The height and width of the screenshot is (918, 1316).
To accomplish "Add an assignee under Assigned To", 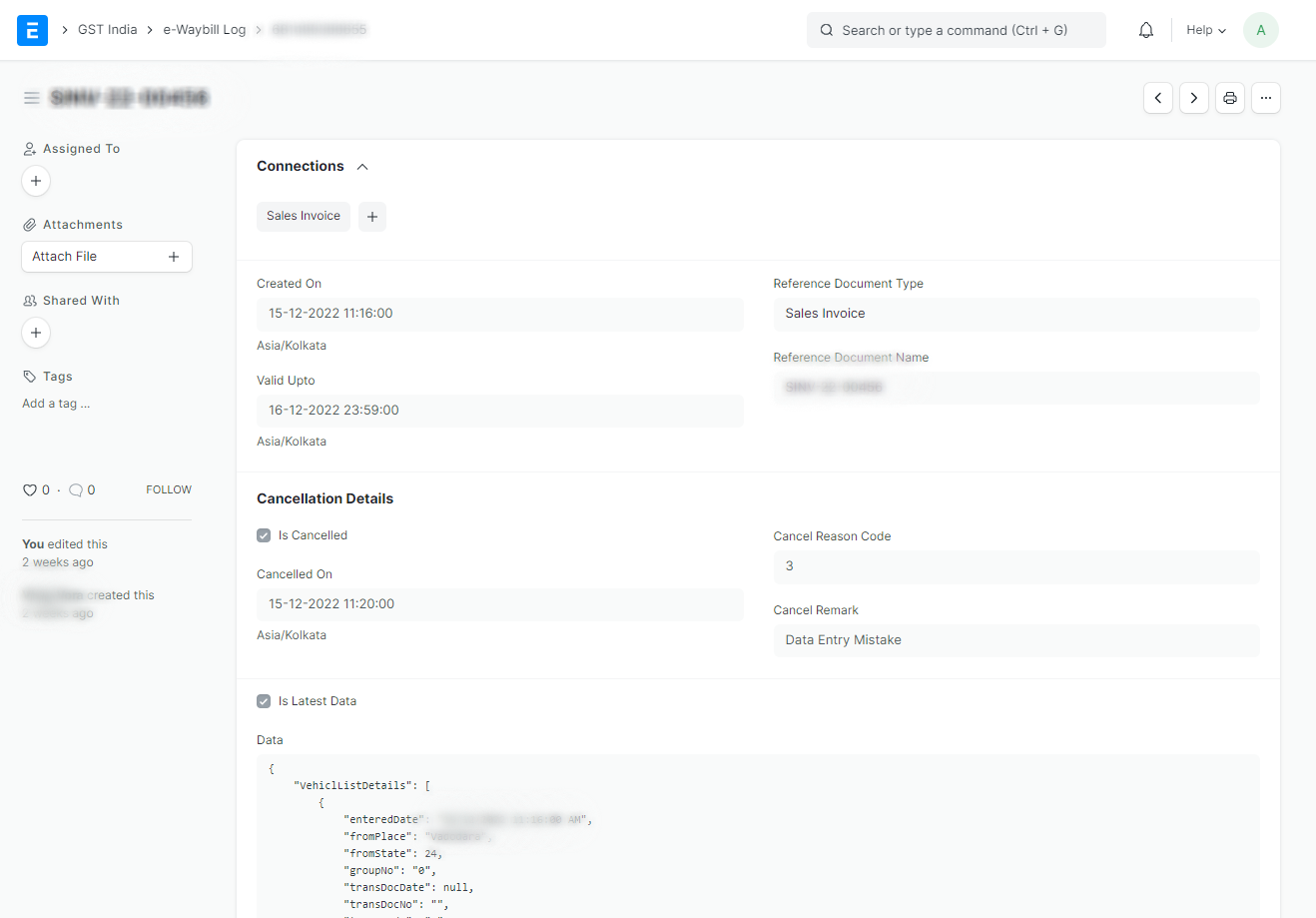I will pos(36,181).
